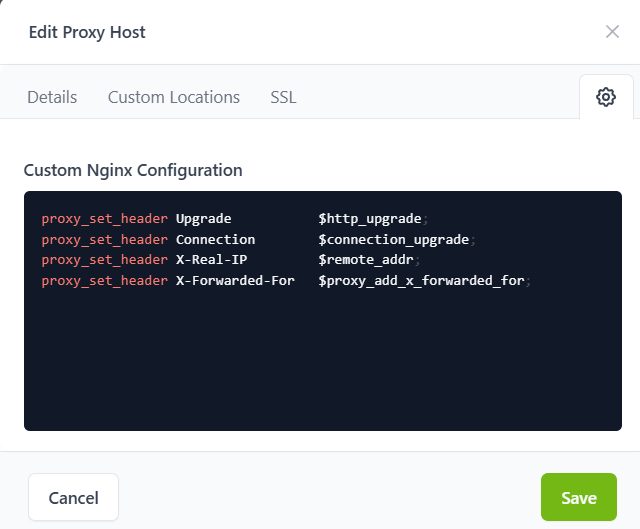Click the empty area below the Nginx code
The image size is (640, 529).
click(322, 360)
